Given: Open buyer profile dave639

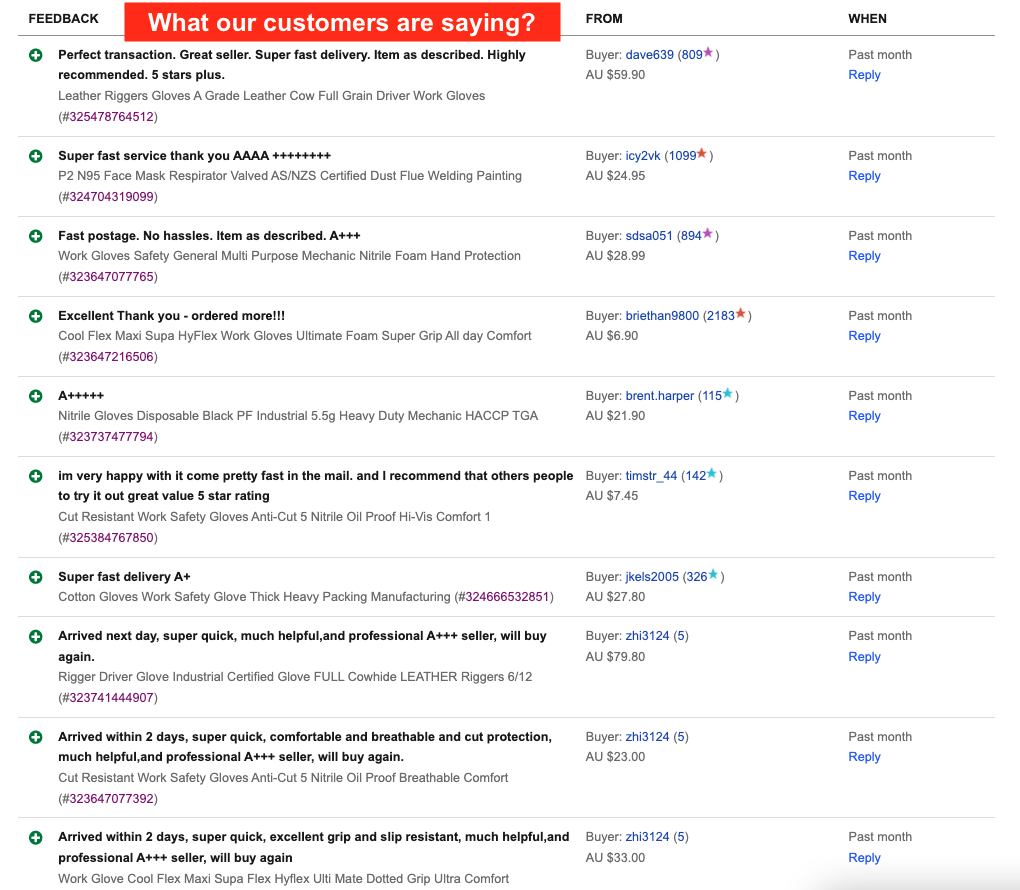Looking at the screenshot, I should [649, 55].
